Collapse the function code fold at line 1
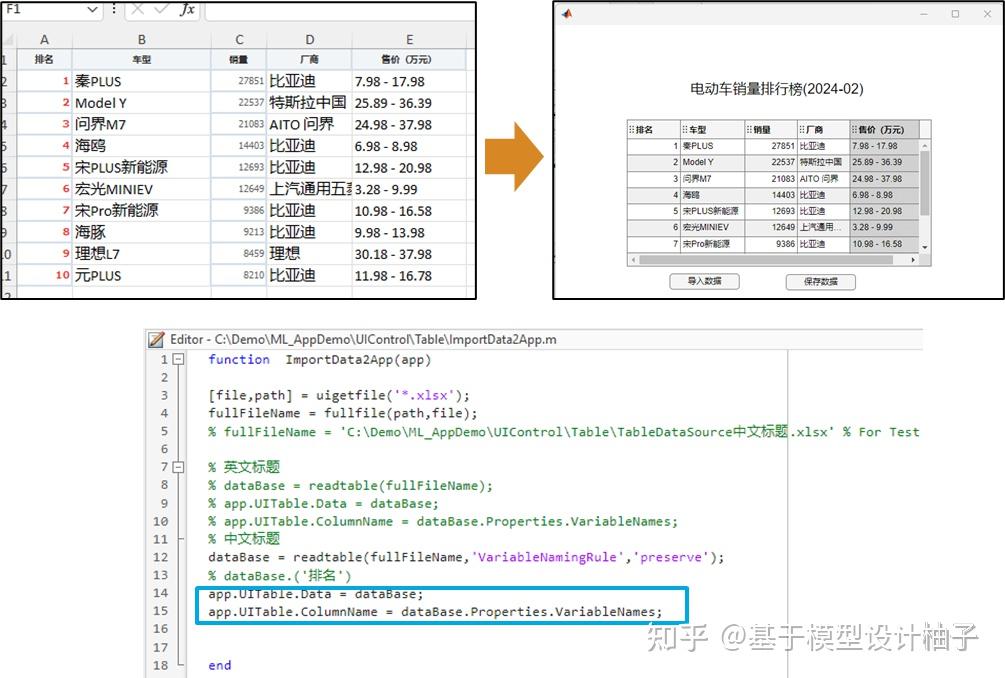 178,359
